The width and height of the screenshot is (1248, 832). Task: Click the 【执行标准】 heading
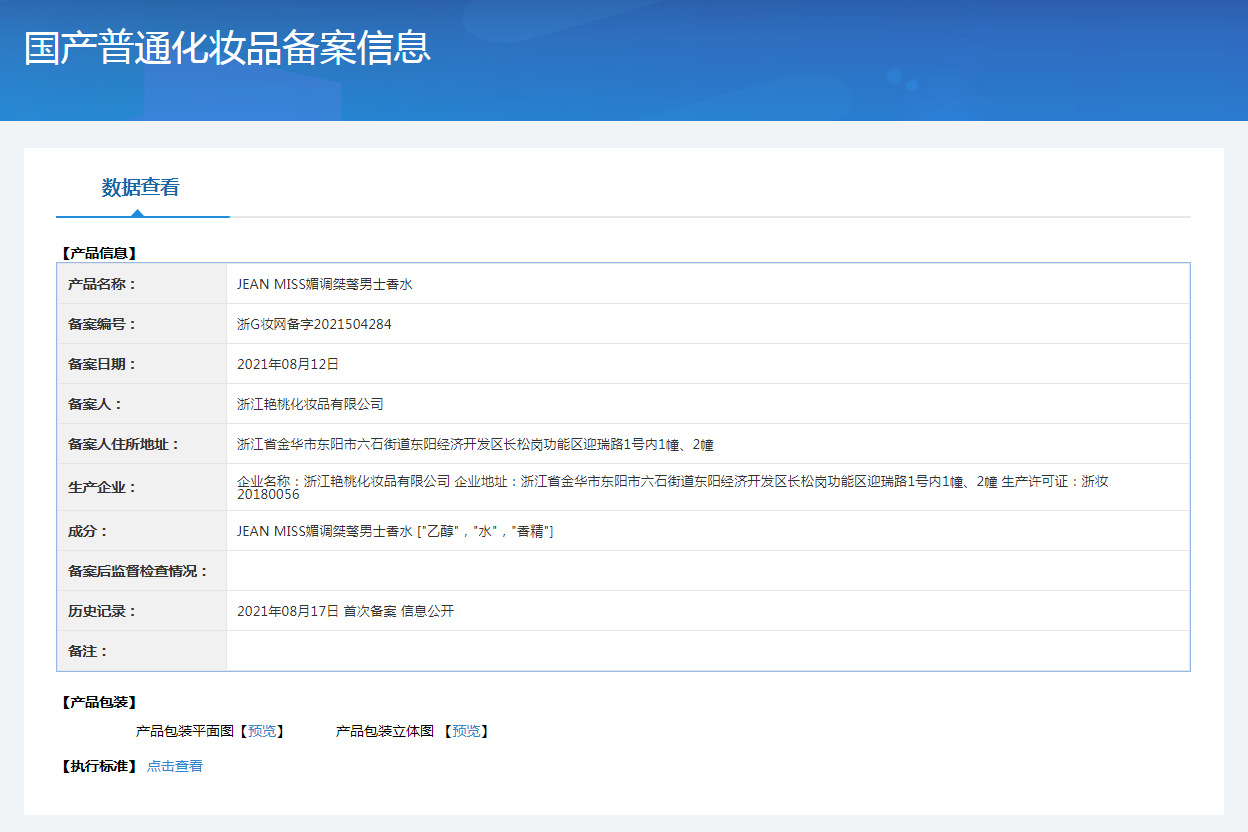coord(99,767)
